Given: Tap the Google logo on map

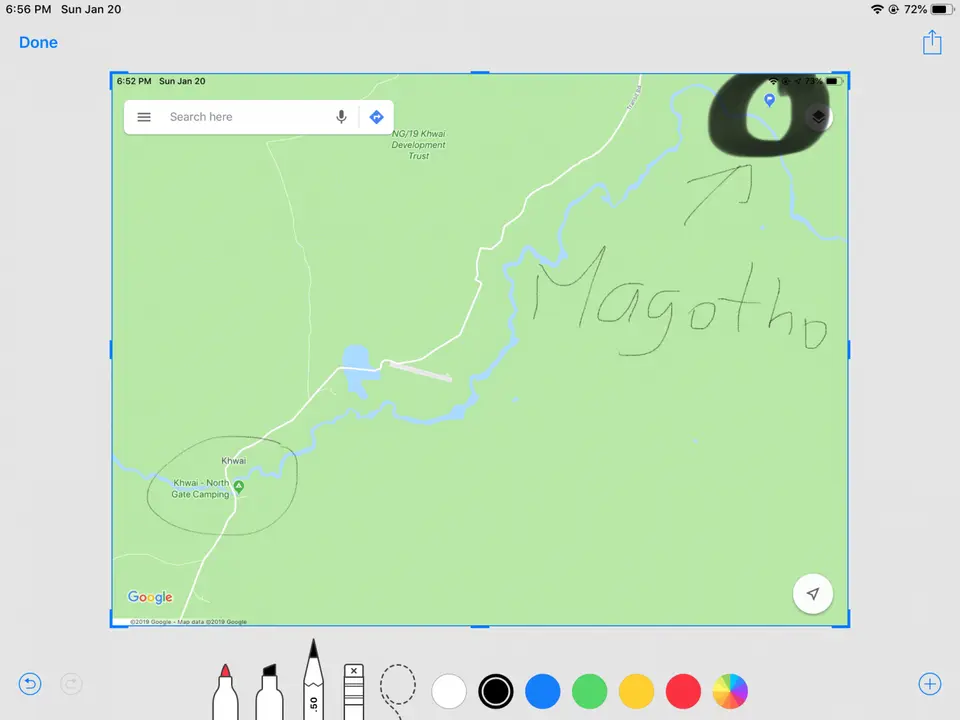Looking at the screenshot, I should coord(150,597).
